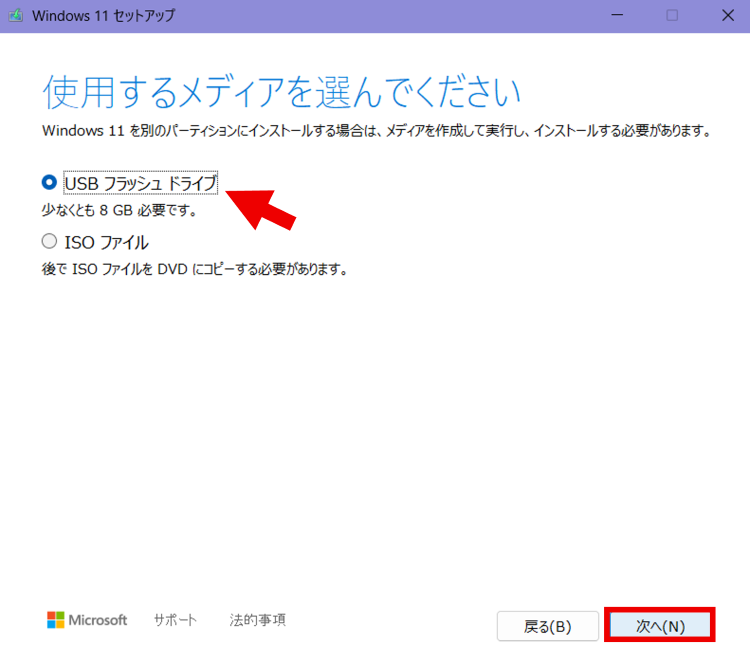
Task: Click the 戻る(B) button
Action: [x=548, y=626]
